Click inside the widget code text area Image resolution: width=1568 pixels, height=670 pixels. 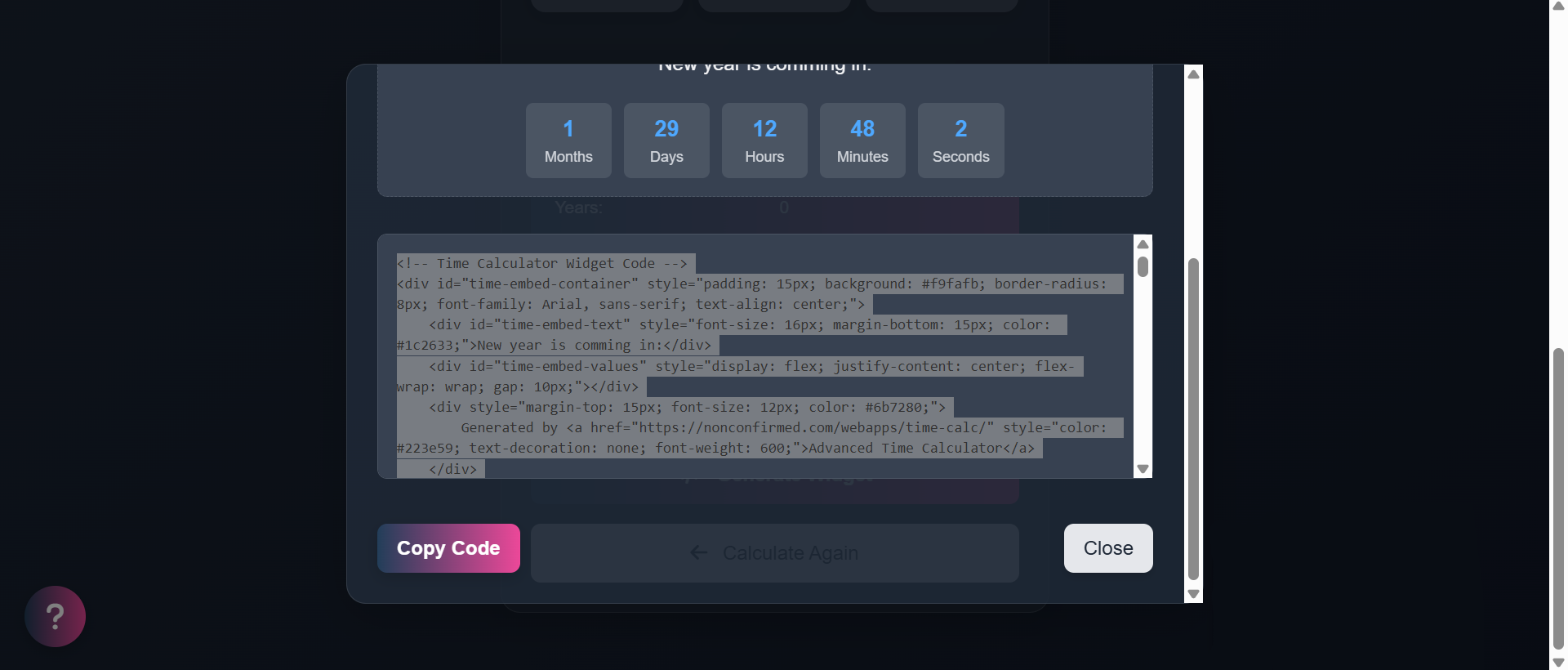pyautogui.click(x=755, y=356)
